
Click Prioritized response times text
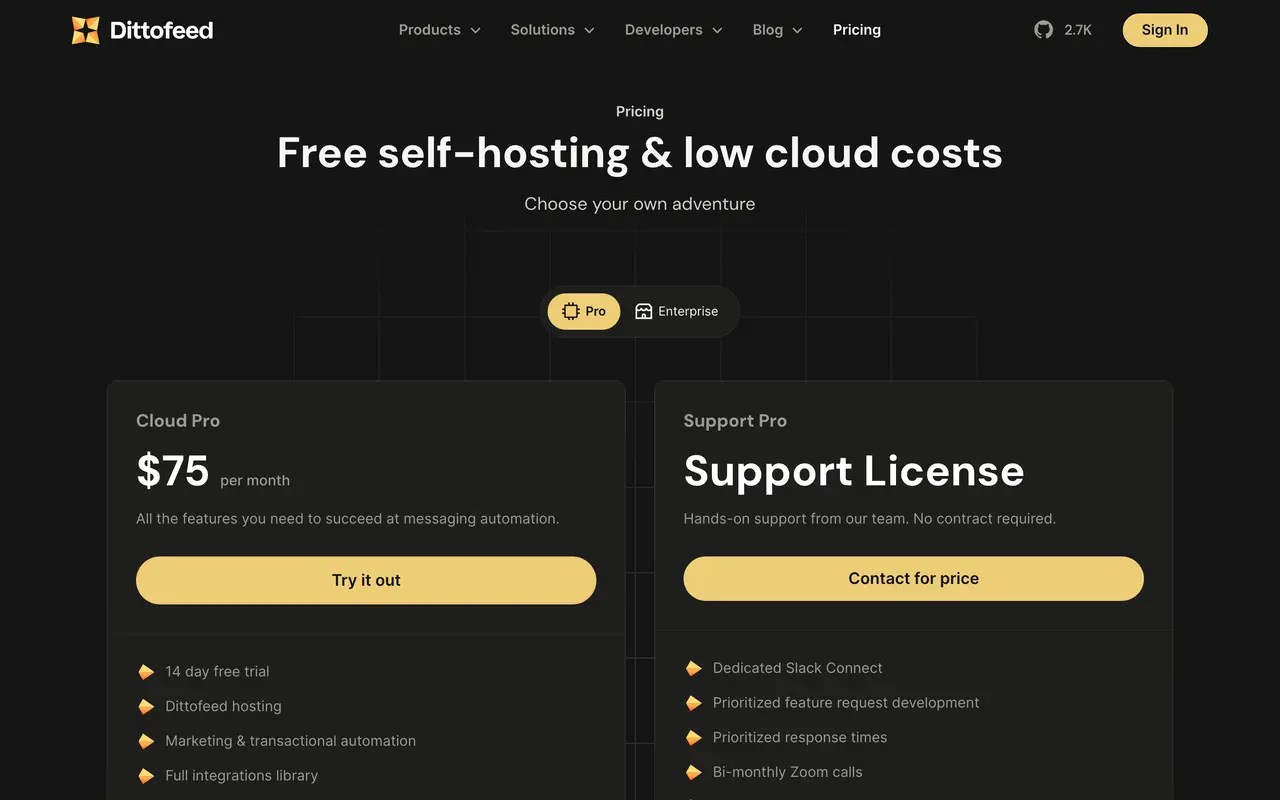[x=800, y=737]
